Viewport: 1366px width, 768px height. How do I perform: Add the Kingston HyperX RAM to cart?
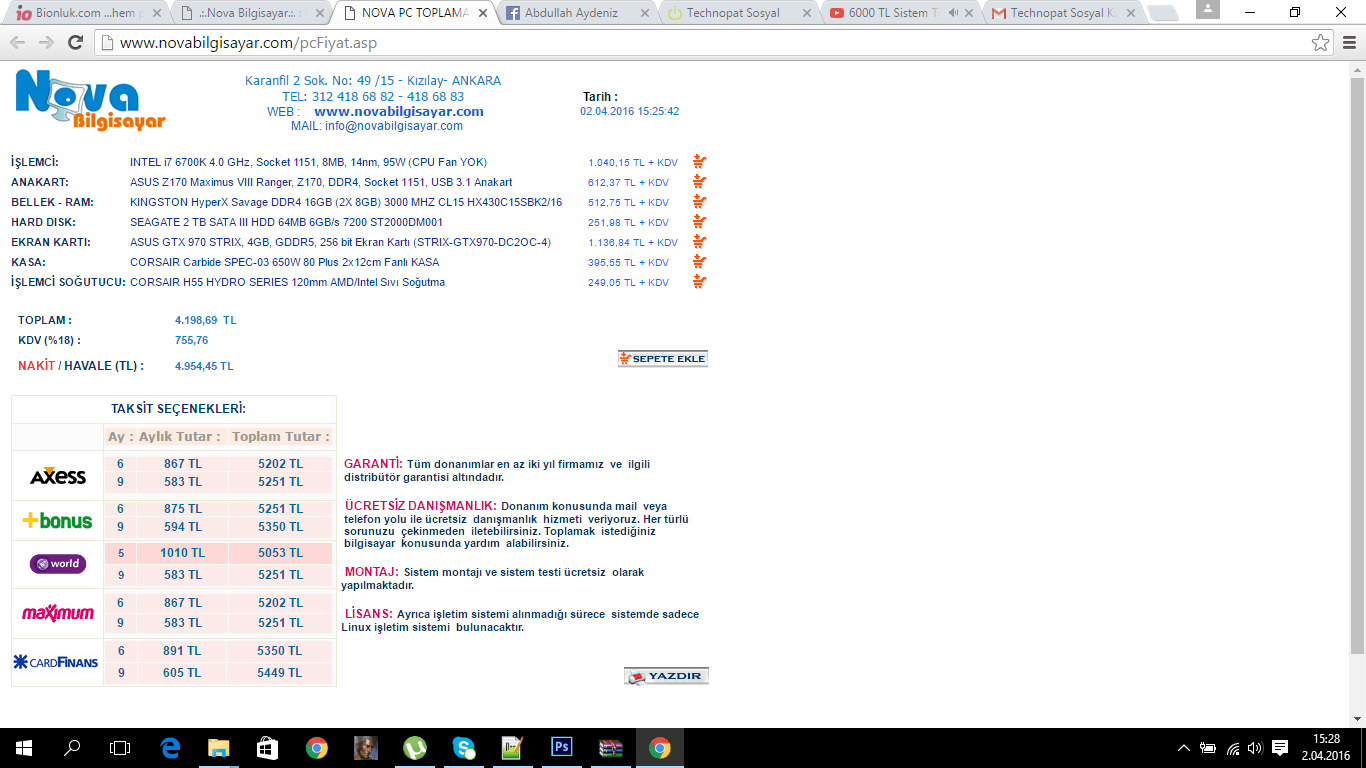[699, 202]
